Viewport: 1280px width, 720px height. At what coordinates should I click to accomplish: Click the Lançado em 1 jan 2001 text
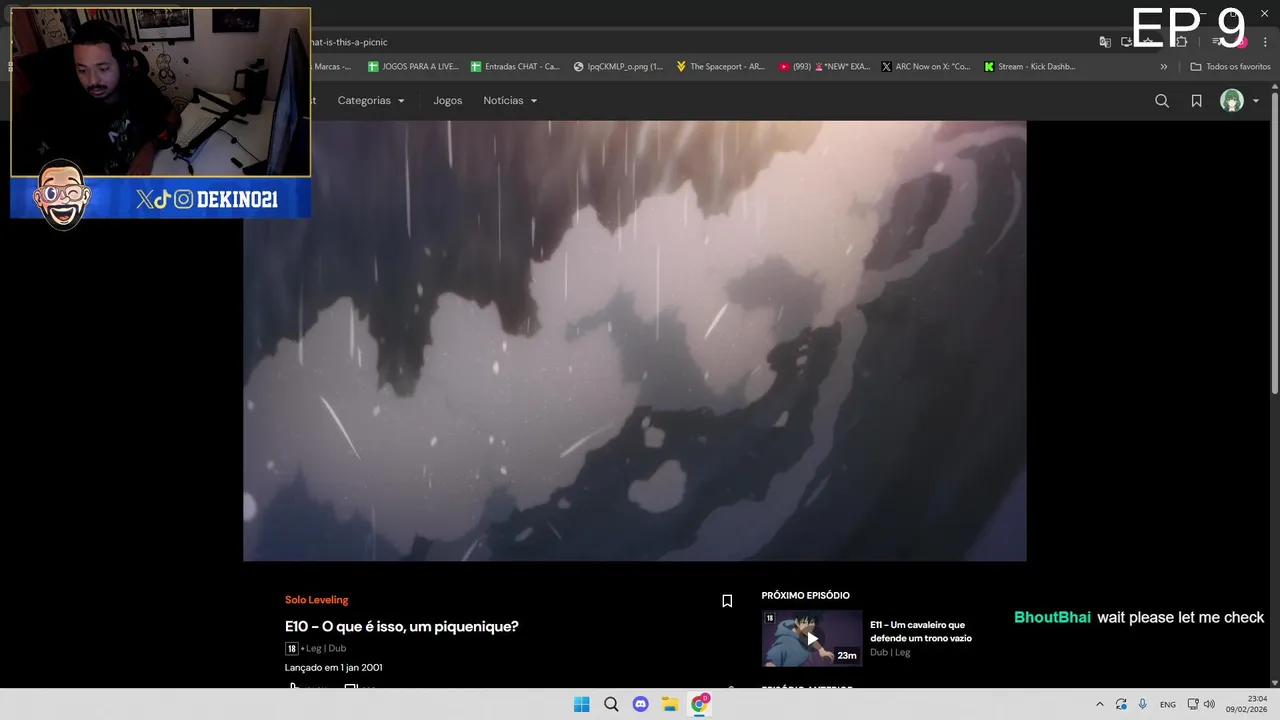(x=334, y=667)
